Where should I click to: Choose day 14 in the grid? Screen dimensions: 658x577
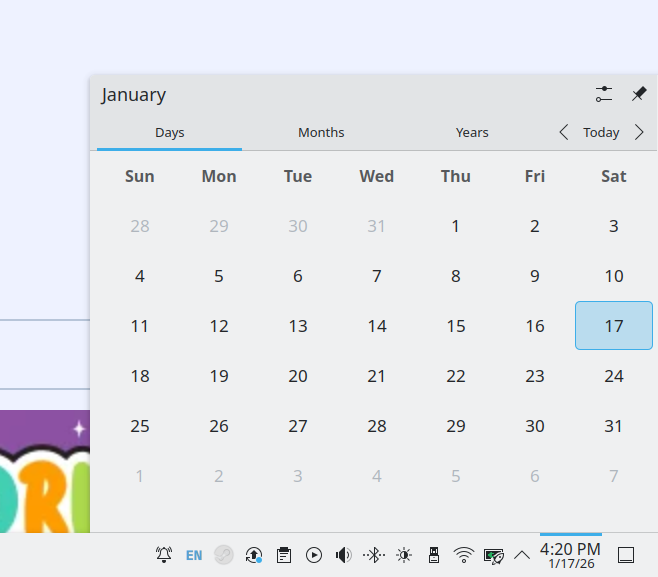click(x=377, y=326)
